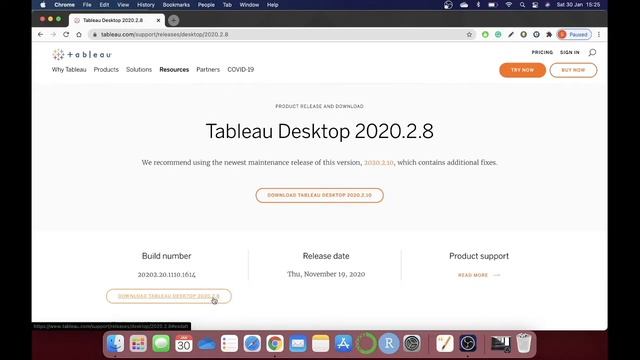The image size is (640, 360).
Task: Open the Partners navigation menu
Action: tap(208, 70)
